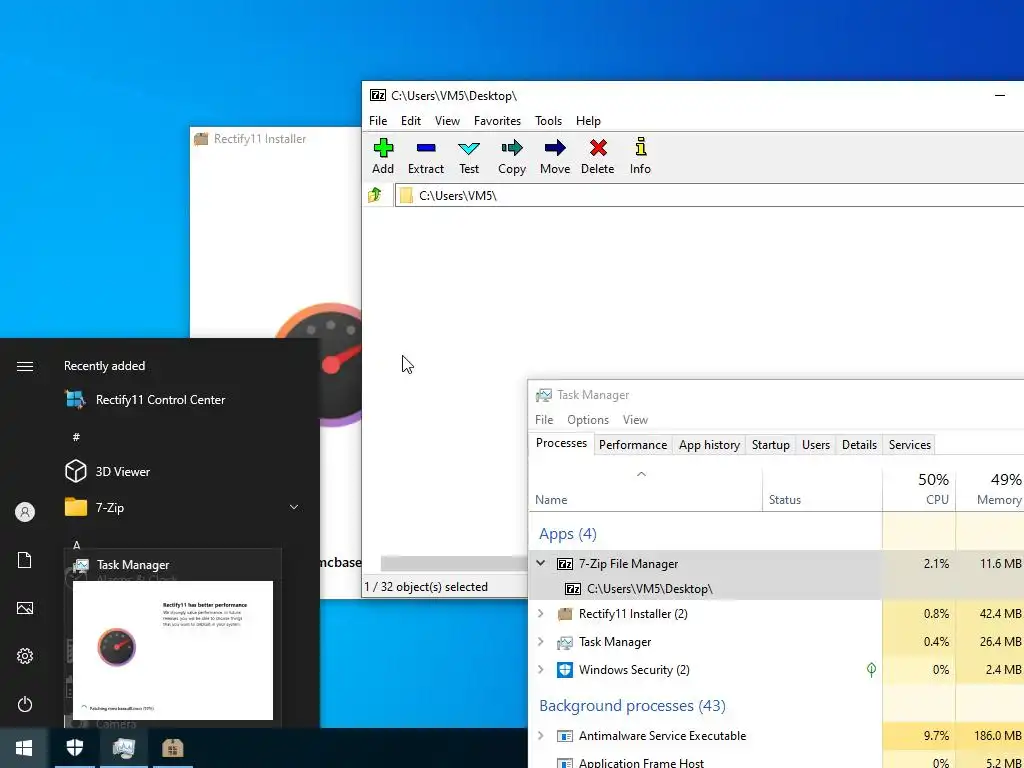This screenshot has height=768, width=1024.
Task: Click the green leaf suspended status icon
Action: coord(871,669)
